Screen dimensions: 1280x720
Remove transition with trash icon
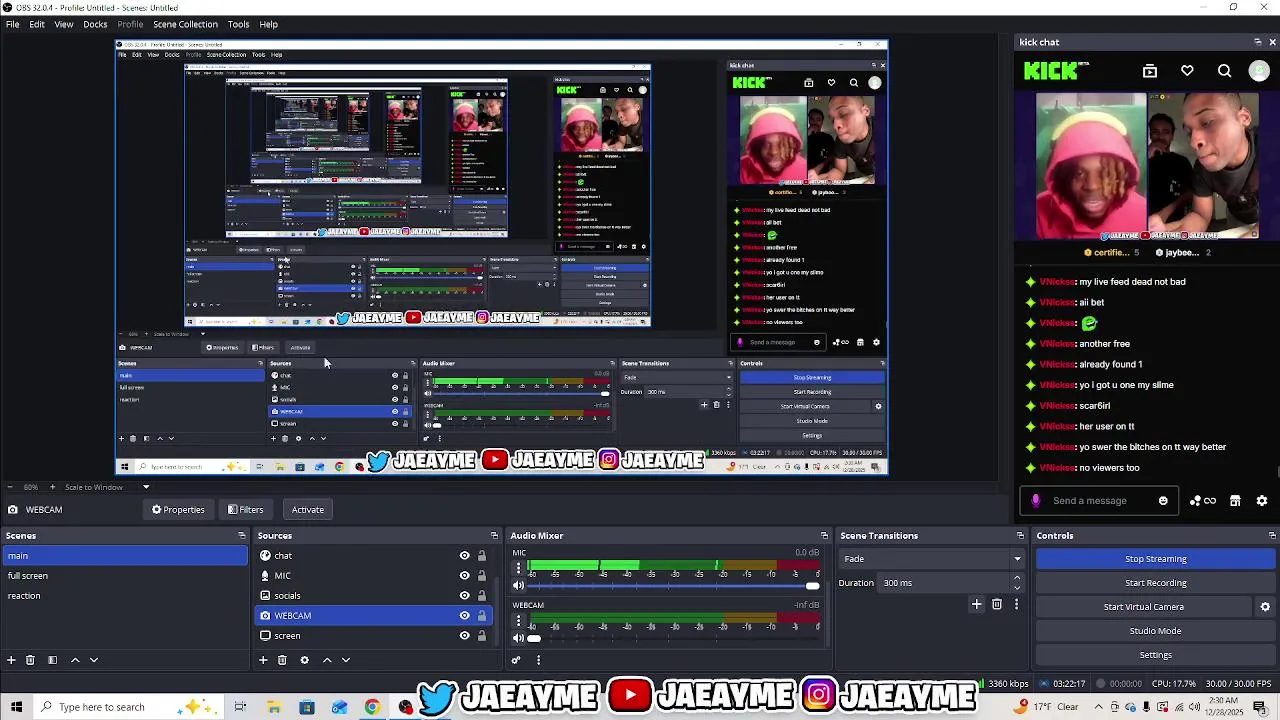point(997,604)
